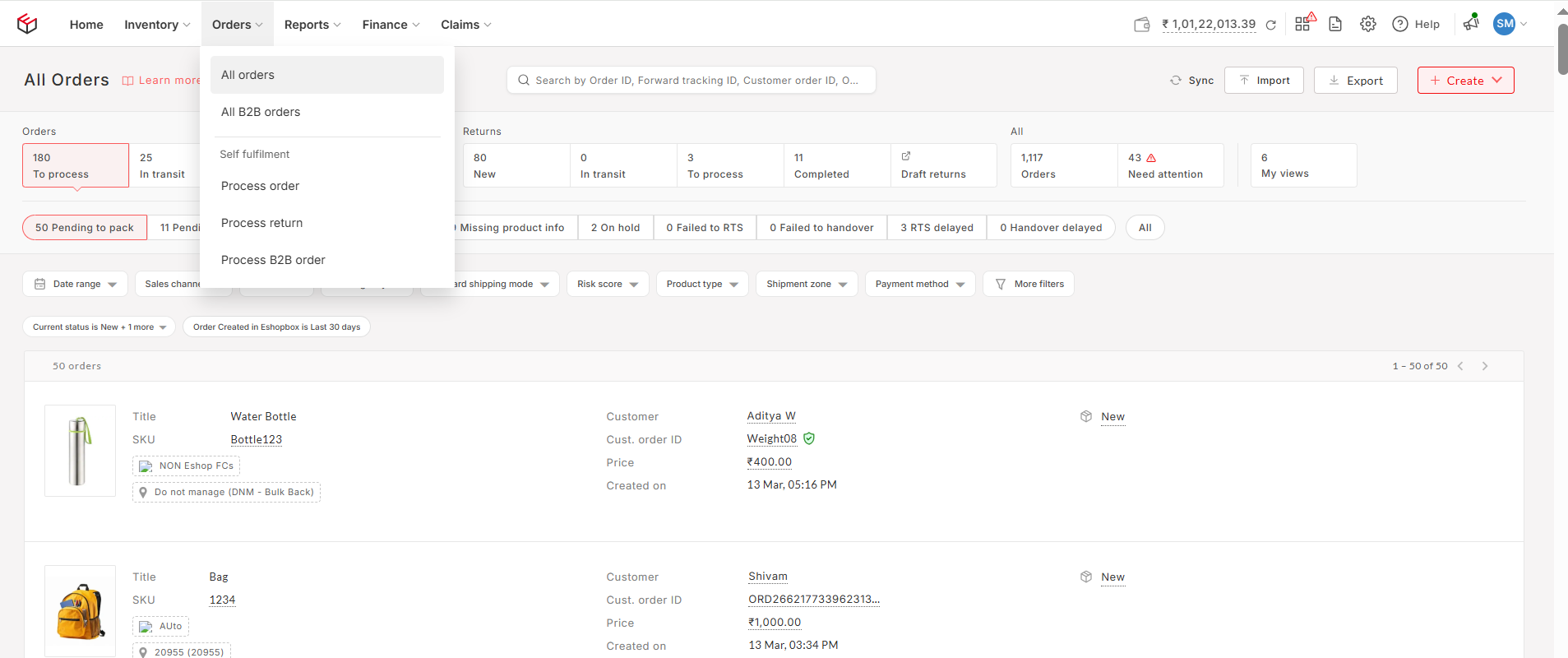
Task: Choose Process return from Orders menu
Action: [261, 223]
